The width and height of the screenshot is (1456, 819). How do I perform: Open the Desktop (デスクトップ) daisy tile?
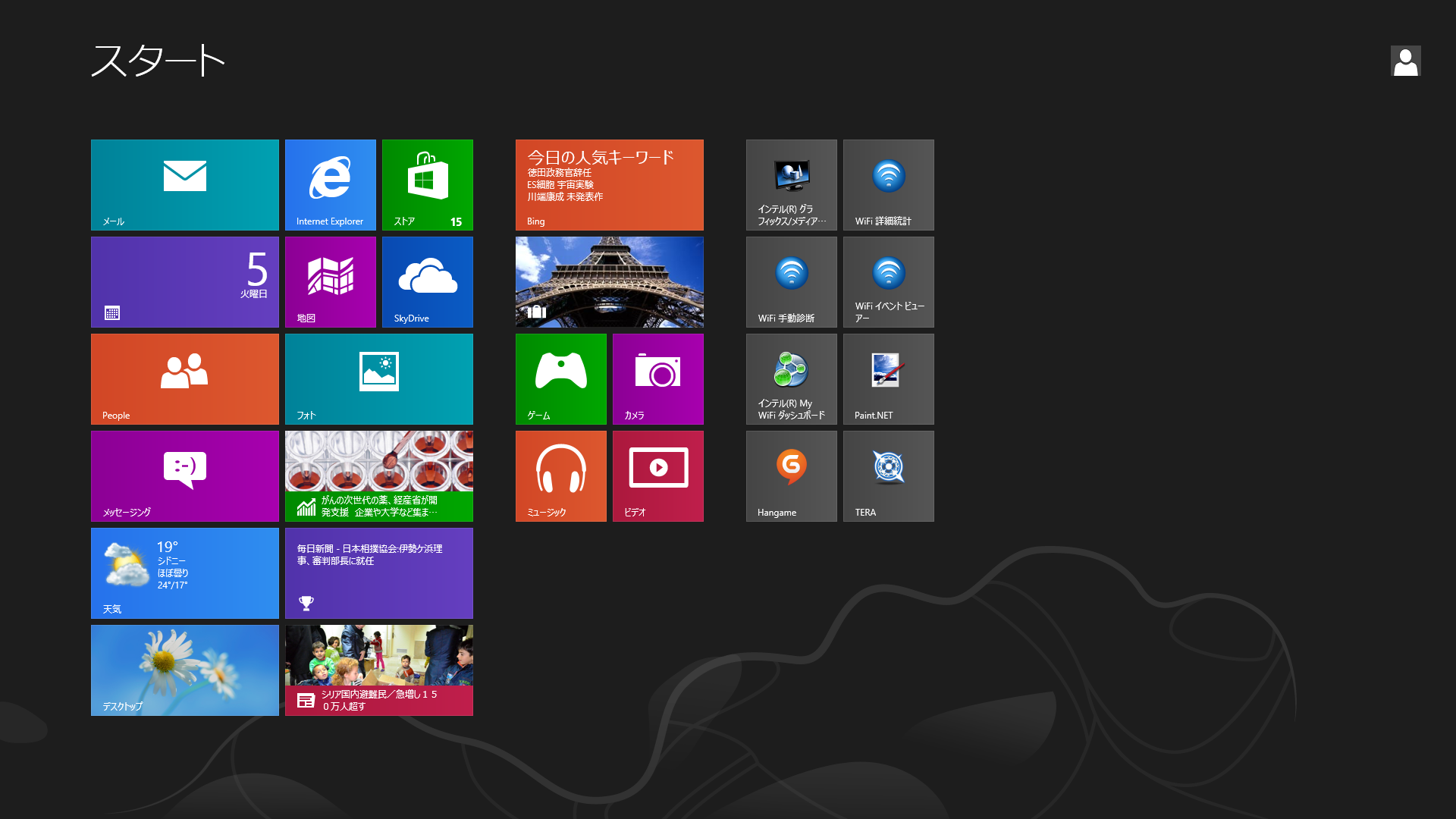(x=184, y=670)
